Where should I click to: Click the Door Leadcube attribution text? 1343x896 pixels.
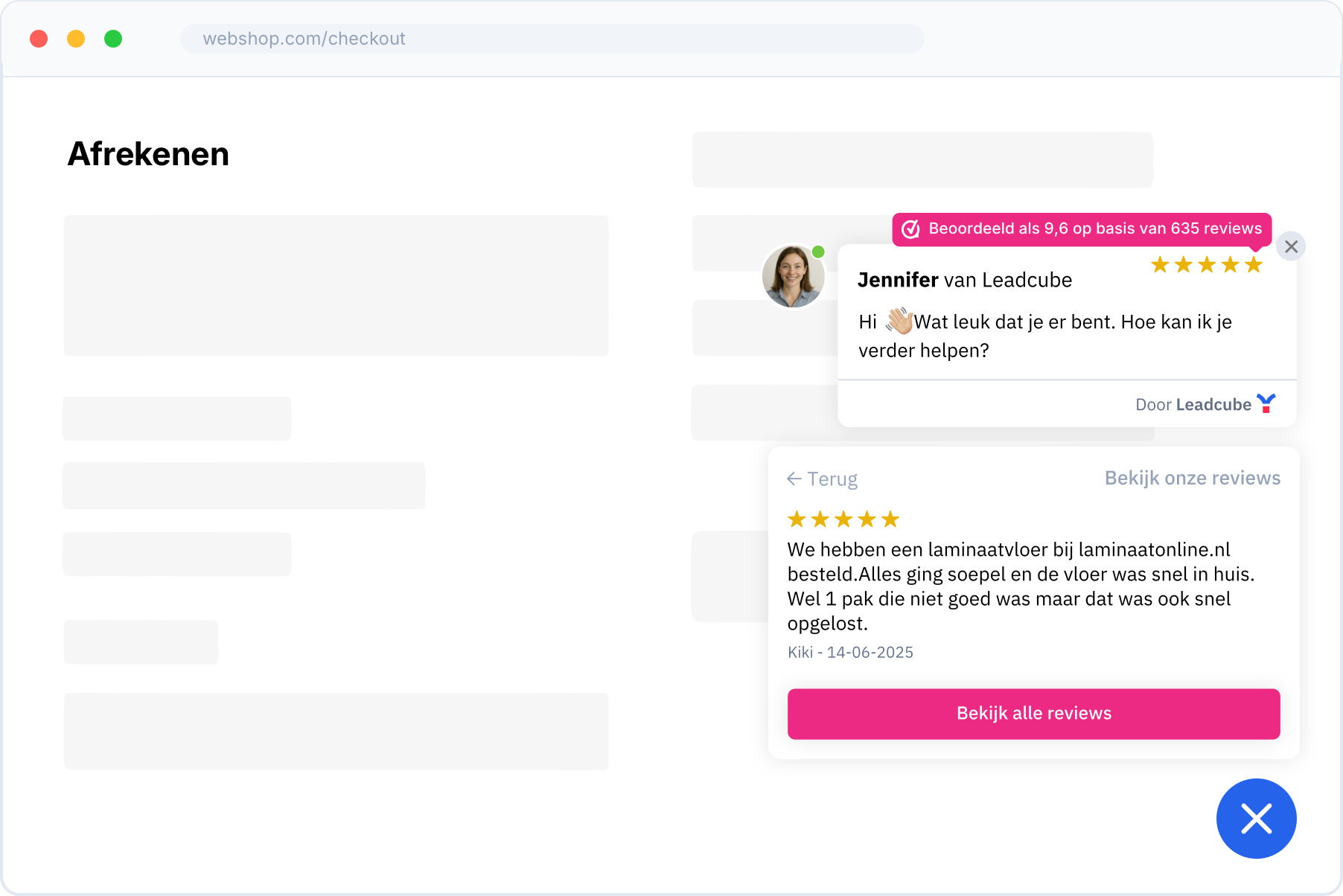tap(1193, 405)
